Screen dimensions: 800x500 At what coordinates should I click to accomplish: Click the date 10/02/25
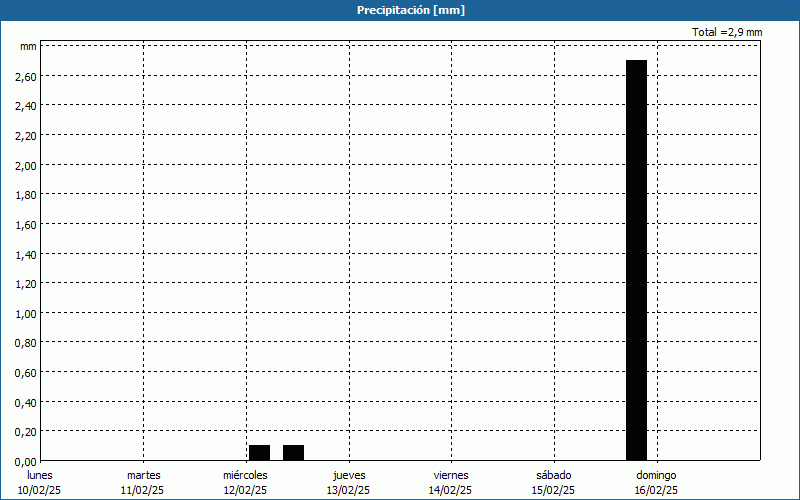[39, 490]
